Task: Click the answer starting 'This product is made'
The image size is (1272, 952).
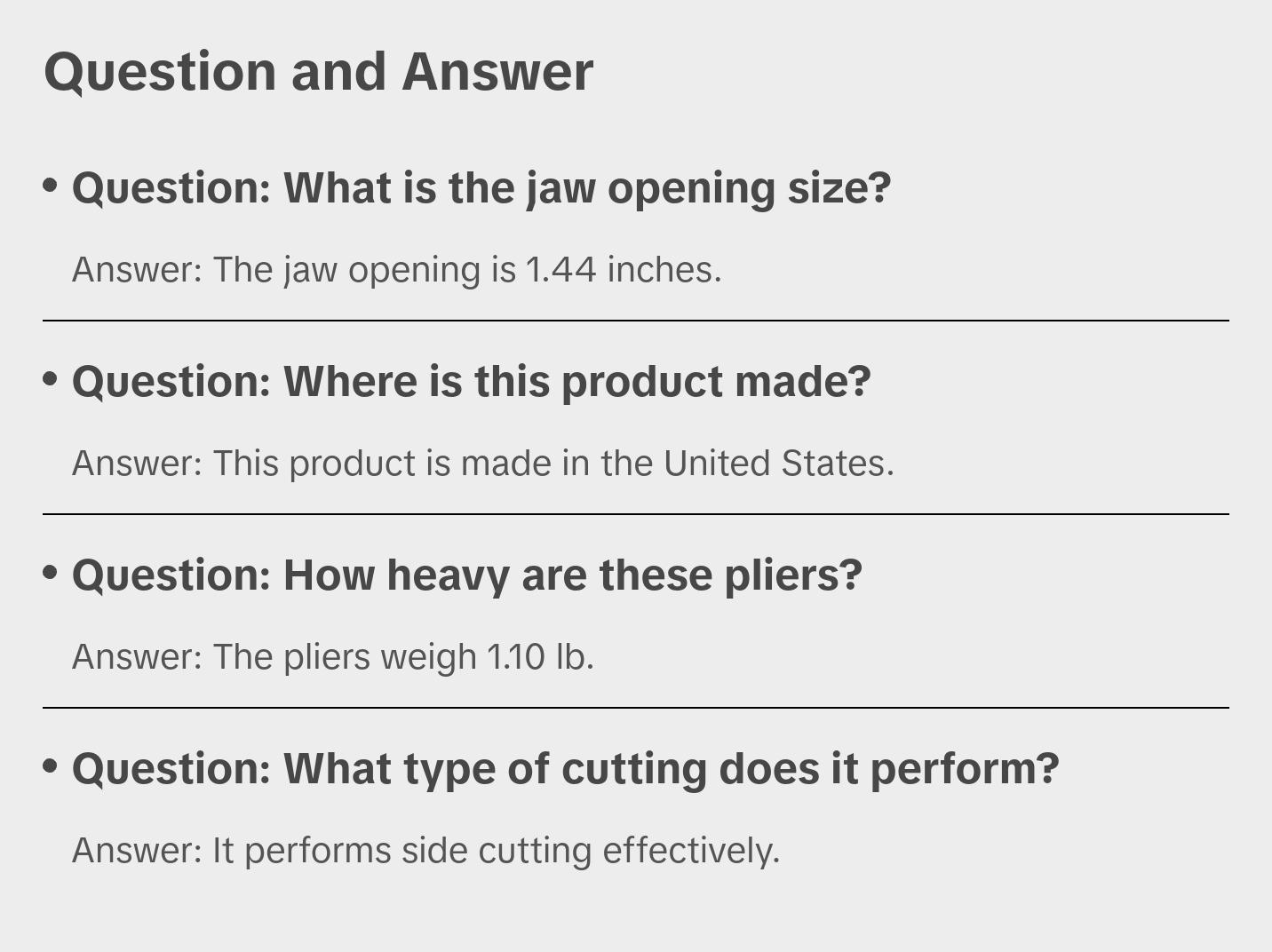Action: (482, 464)
